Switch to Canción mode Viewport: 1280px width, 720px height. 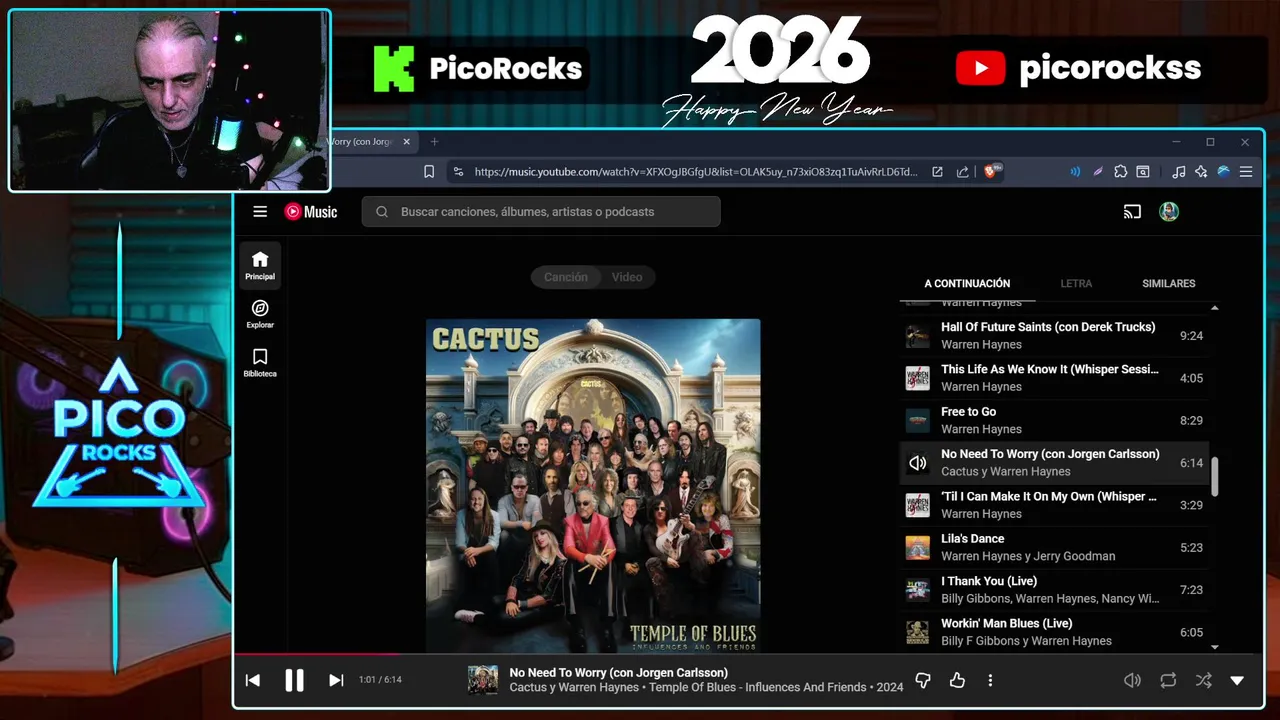point(566,277)
